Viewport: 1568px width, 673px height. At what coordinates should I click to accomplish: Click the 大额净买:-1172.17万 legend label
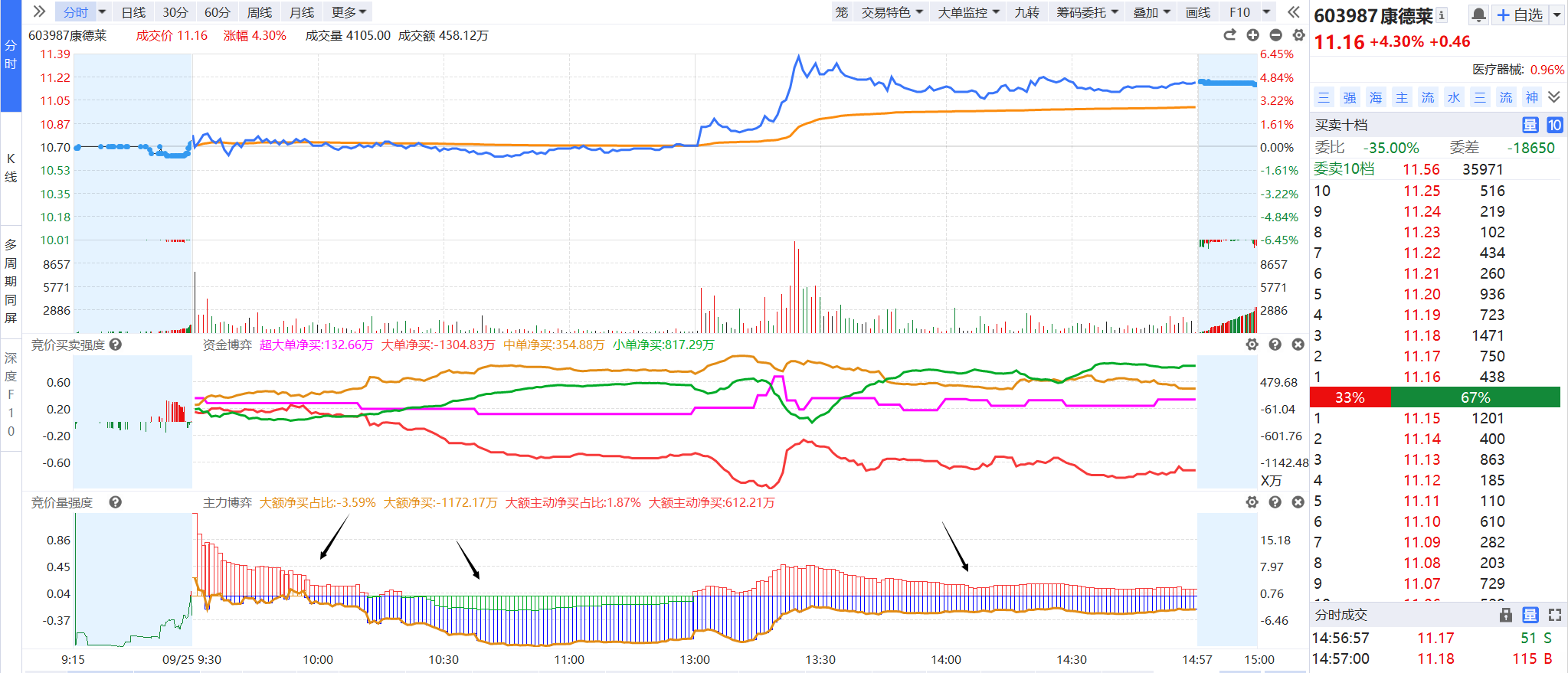[x=440, y=502]
